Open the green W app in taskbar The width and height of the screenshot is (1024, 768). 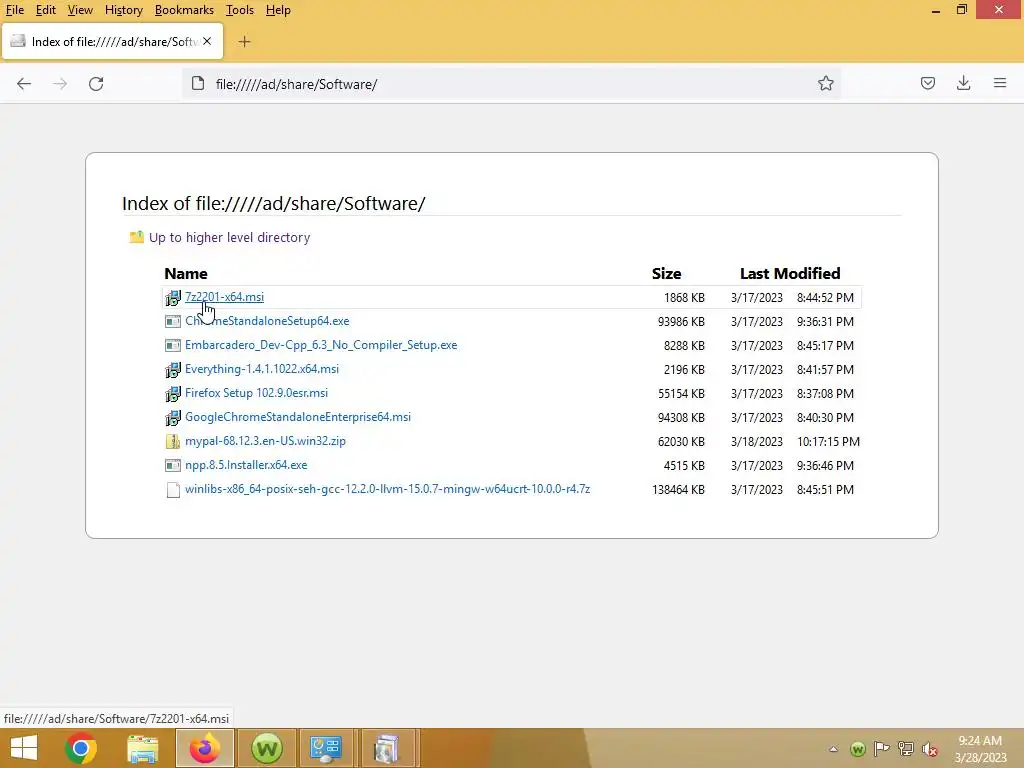pos(266,748)
